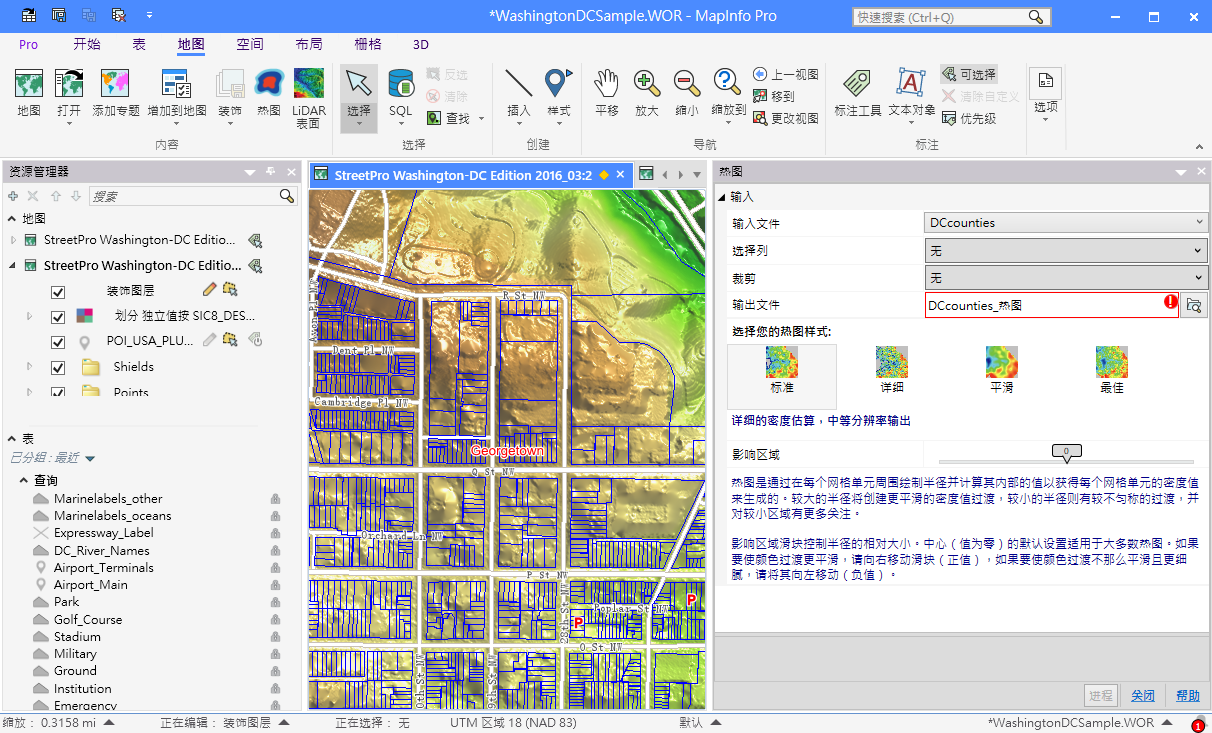This screenshot has height=733, width=1212.
Task: Click the 进程 button in 热图 panel
Action: tap(1101, 696)
